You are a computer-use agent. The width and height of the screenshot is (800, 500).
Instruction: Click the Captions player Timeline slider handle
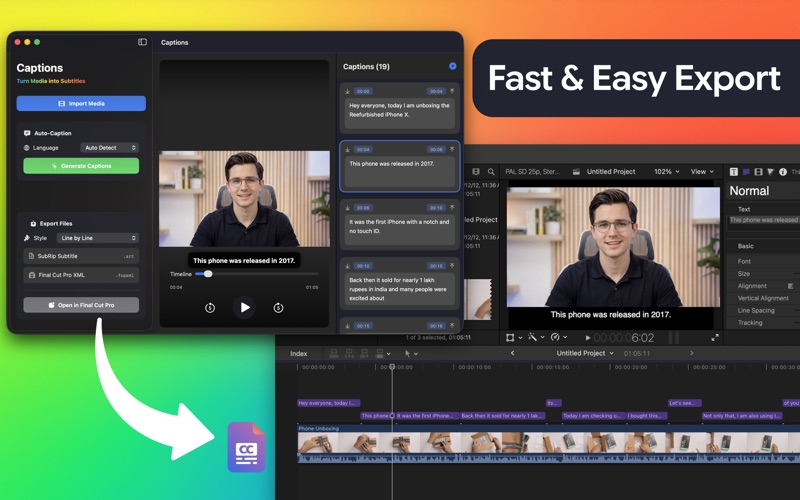click(208, 274)
